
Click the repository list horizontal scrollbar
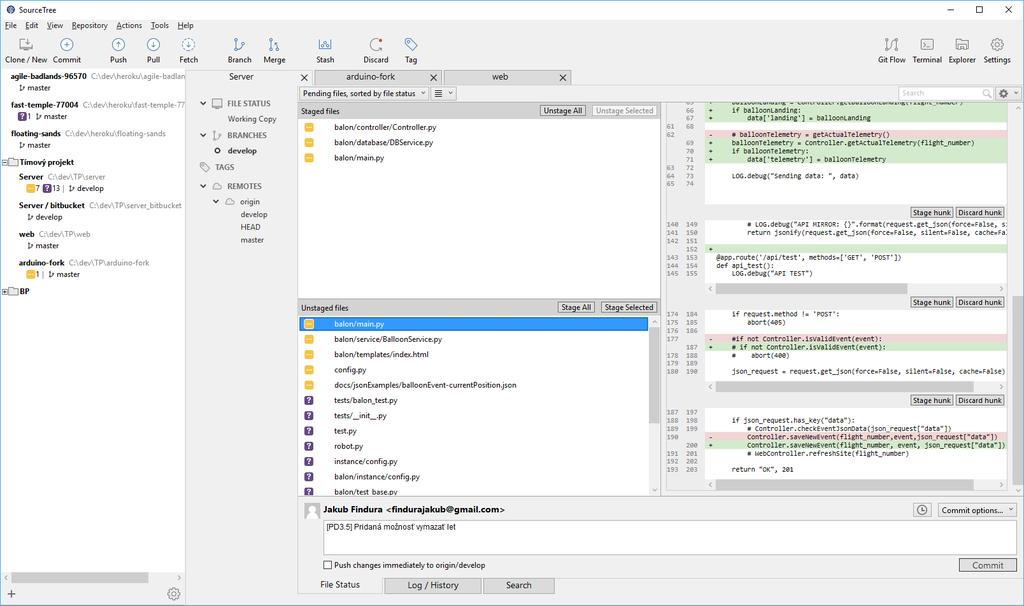coord(80,578)
